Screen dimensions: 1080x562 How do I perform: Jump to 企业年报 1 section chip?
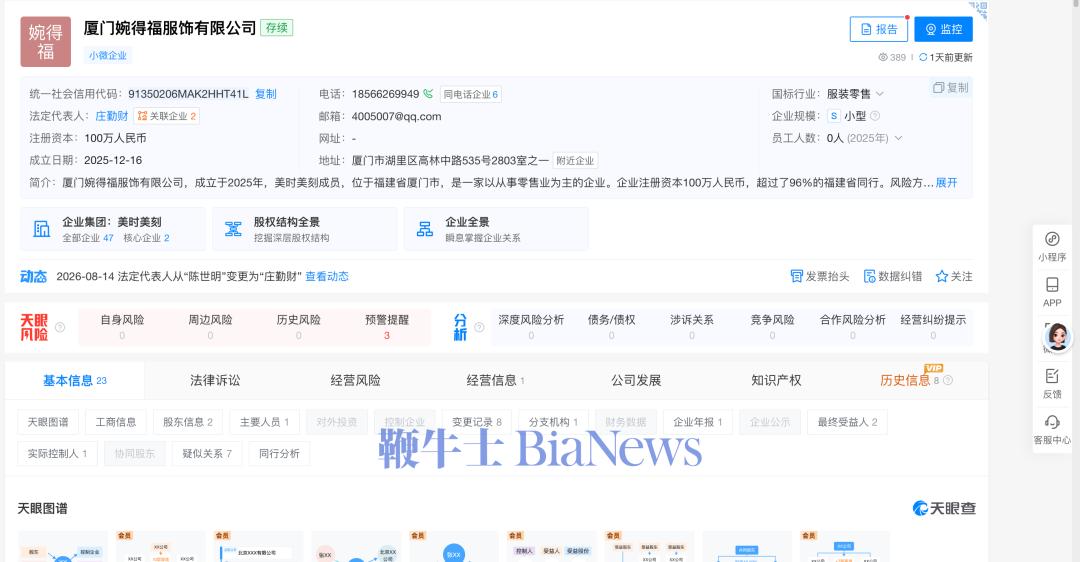[x=698, y=422]
